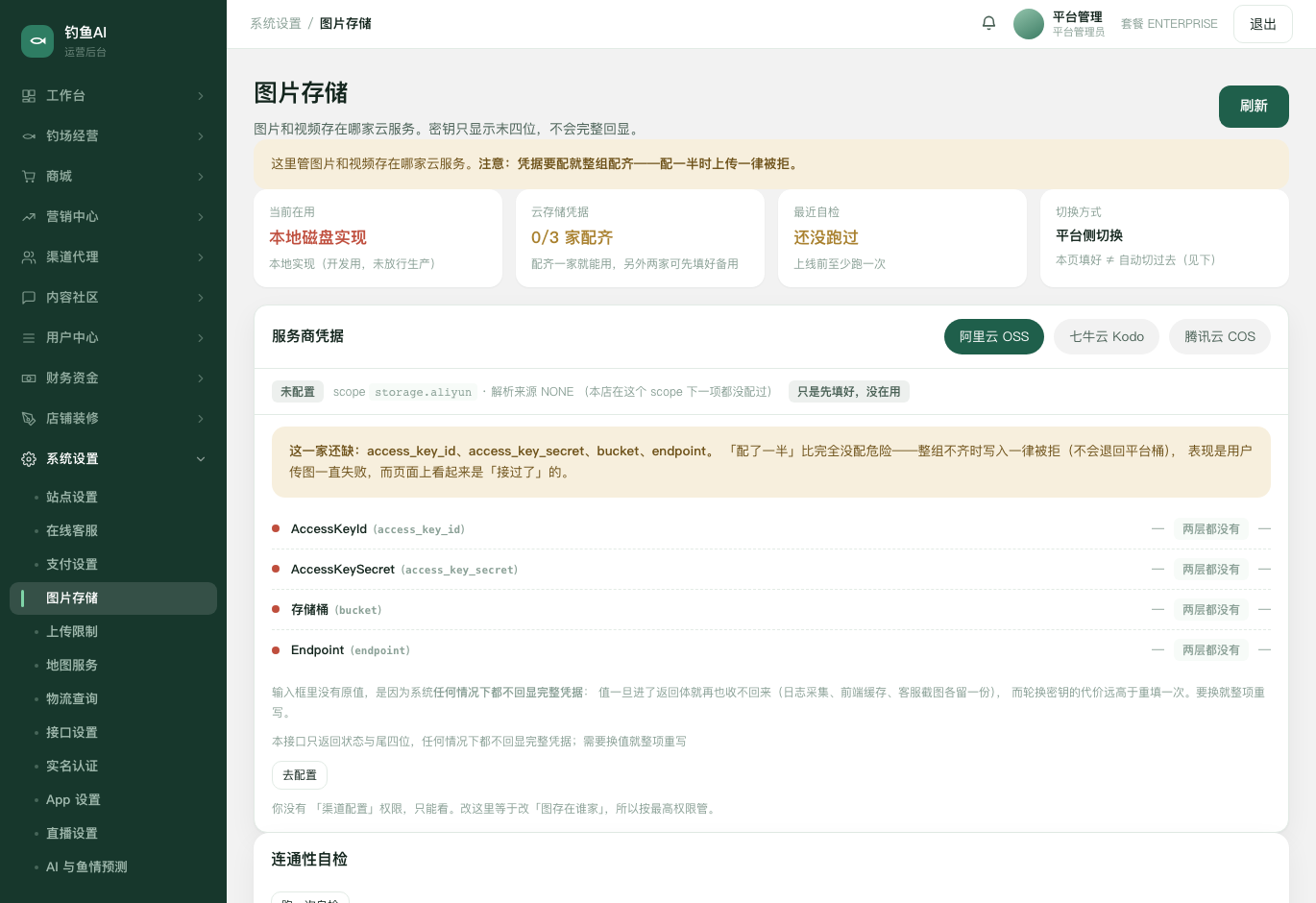Click the 套餐 ENTERPRISE plan label
1316x903 pixels.
pyautogui.click(x=1169, y=24)
